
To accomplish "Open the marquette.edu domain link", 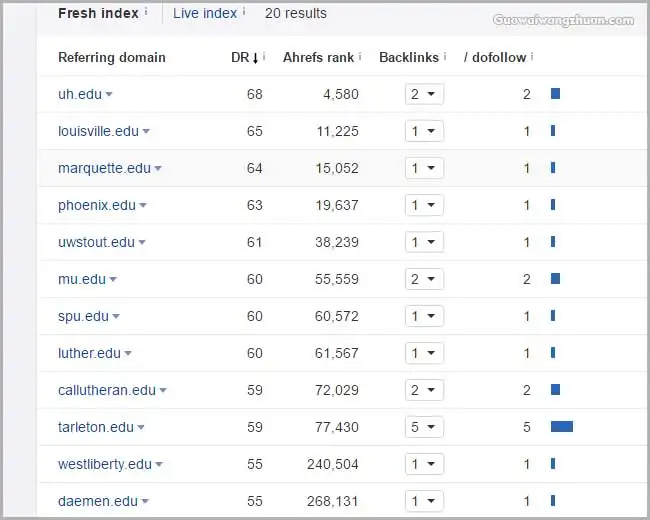I will 104,168.
